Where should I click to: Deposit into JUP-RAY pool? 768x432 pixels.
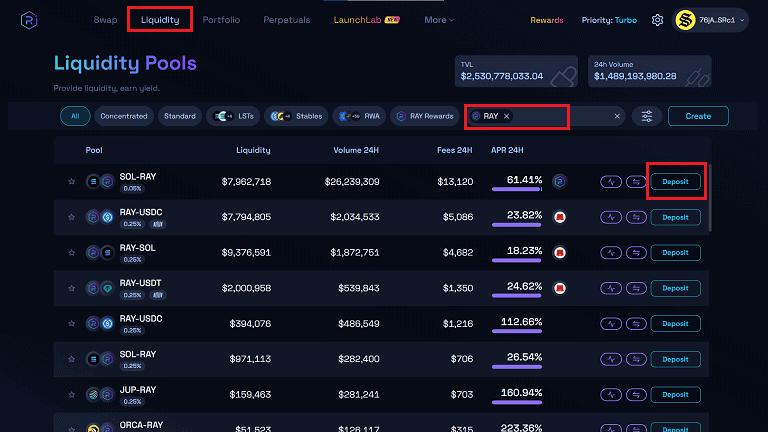(675, 395)
